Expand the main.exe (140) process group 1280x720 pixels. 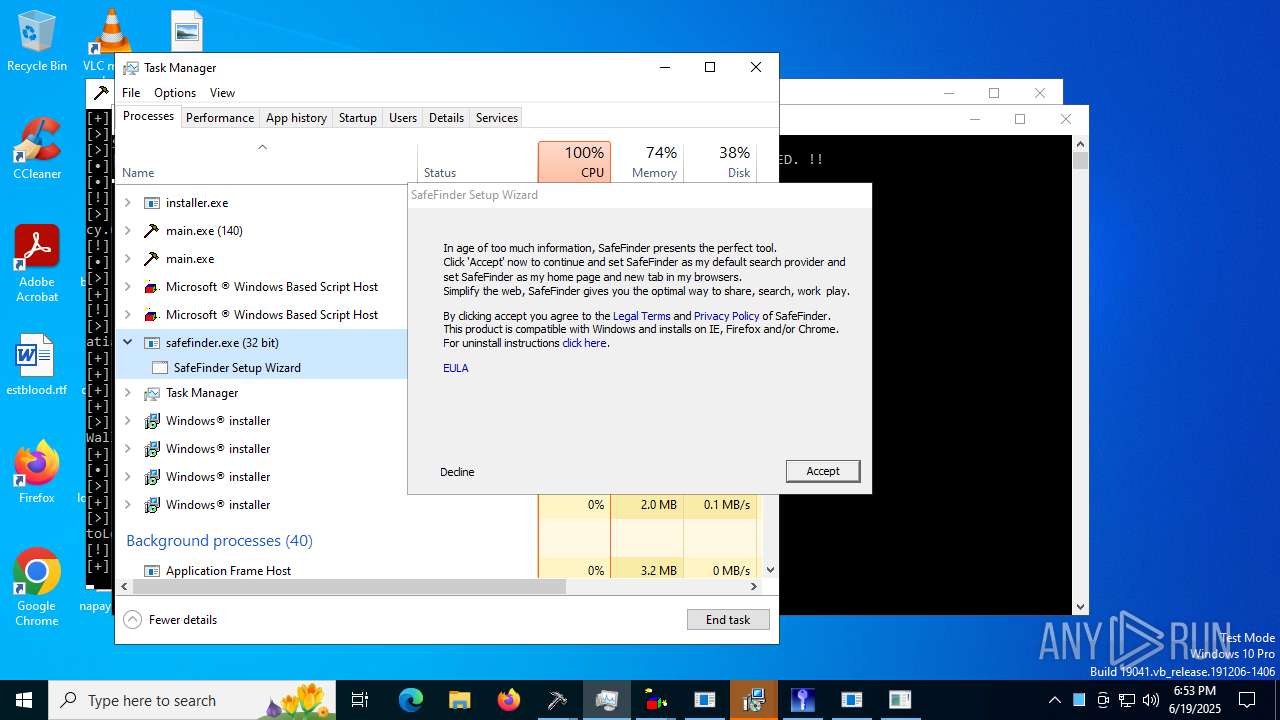pyautogui.click(x=127, y=231)
